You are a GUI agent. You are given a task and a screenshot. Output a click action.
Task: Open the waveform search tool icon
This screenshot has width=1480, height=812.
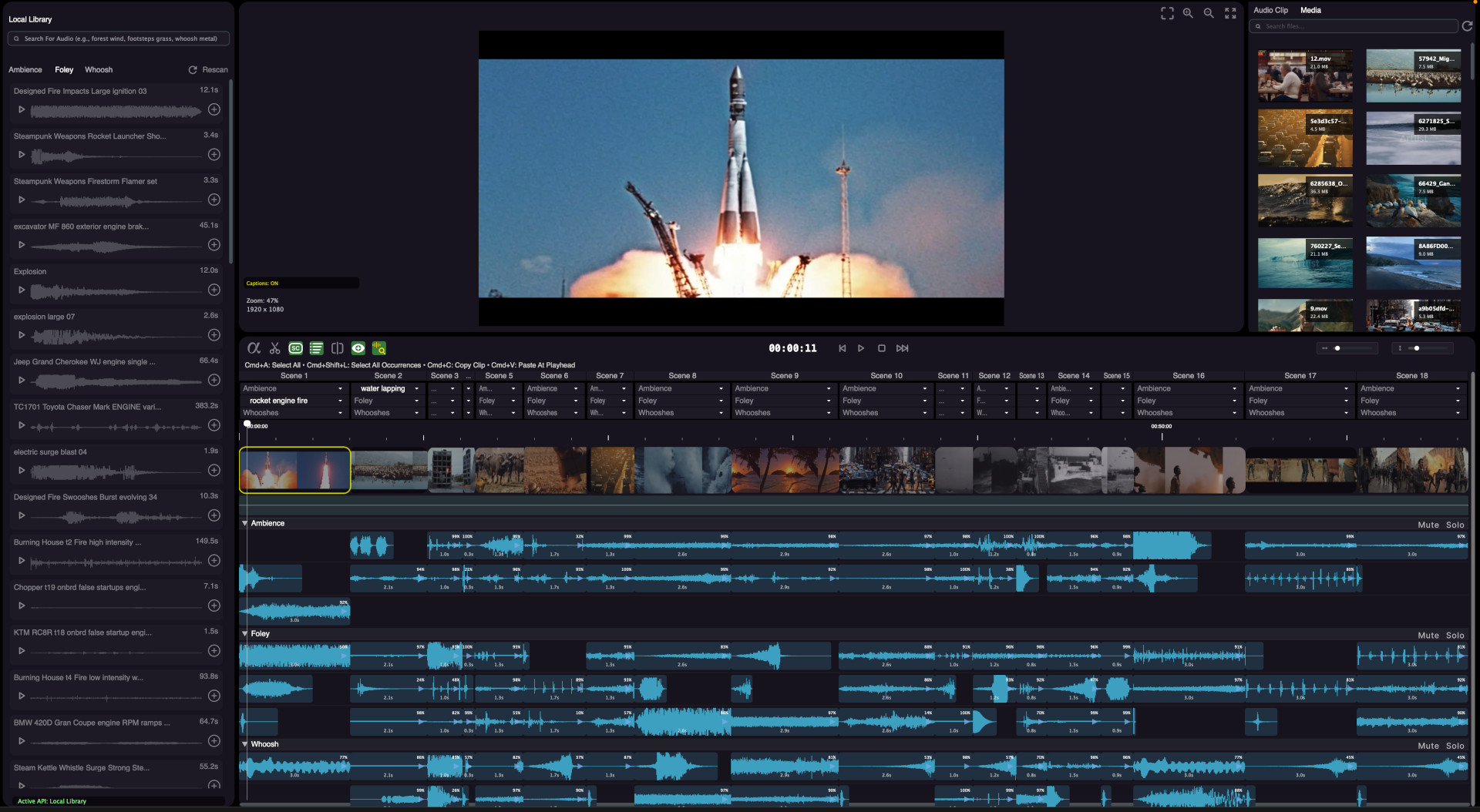coord(378,347)
